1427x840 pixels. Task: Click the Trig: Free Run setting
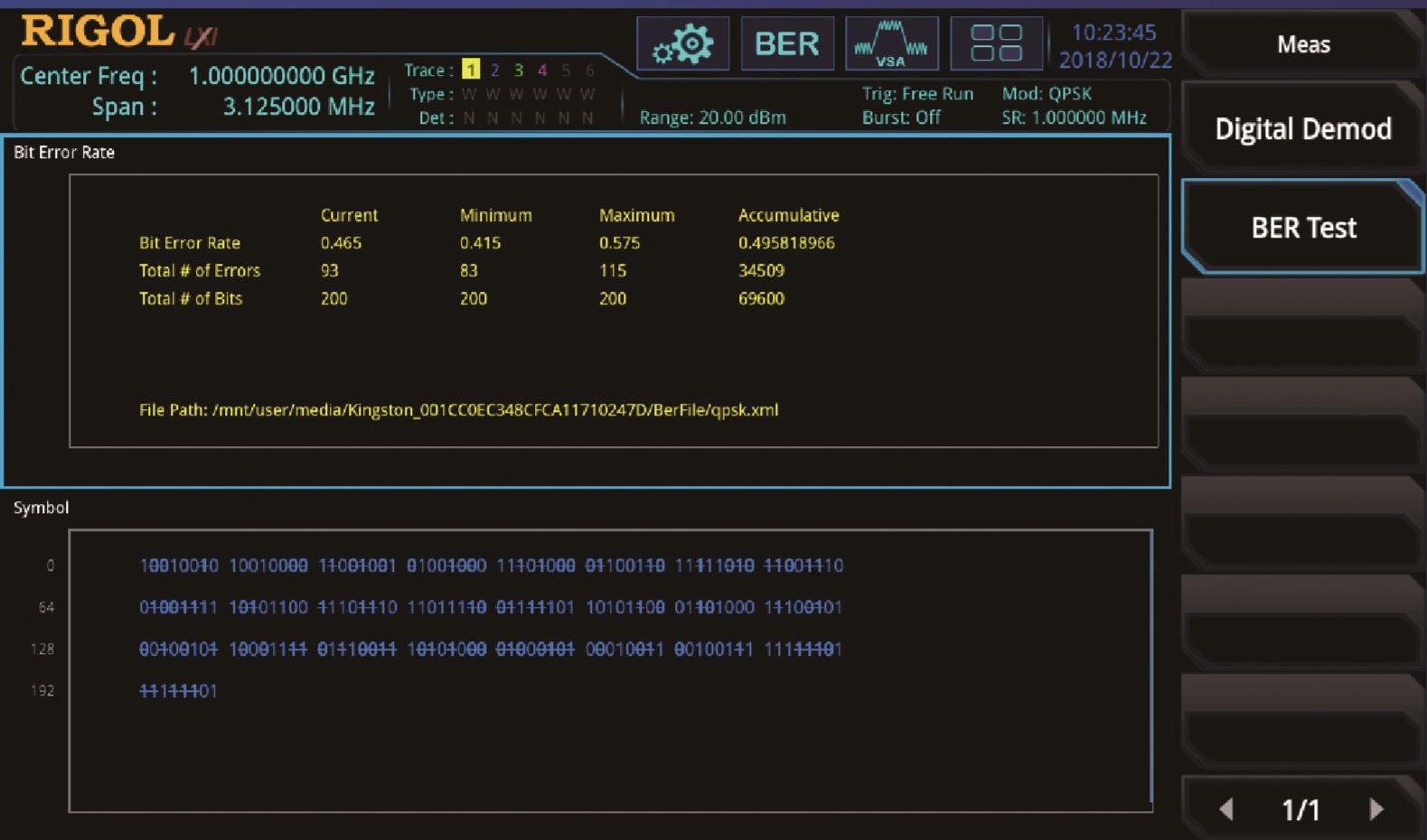coord(917,94)
